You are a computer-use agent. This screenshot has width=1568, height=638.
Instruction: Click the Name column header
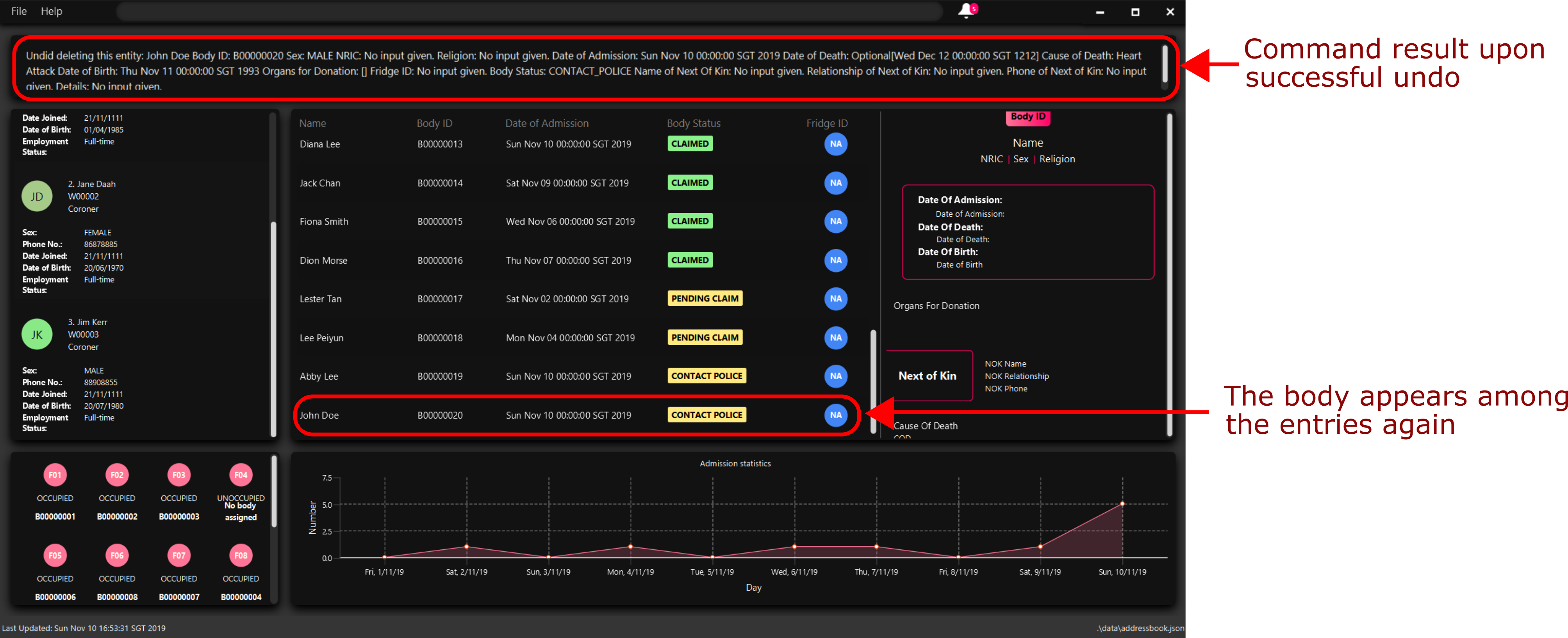point(312,124)
